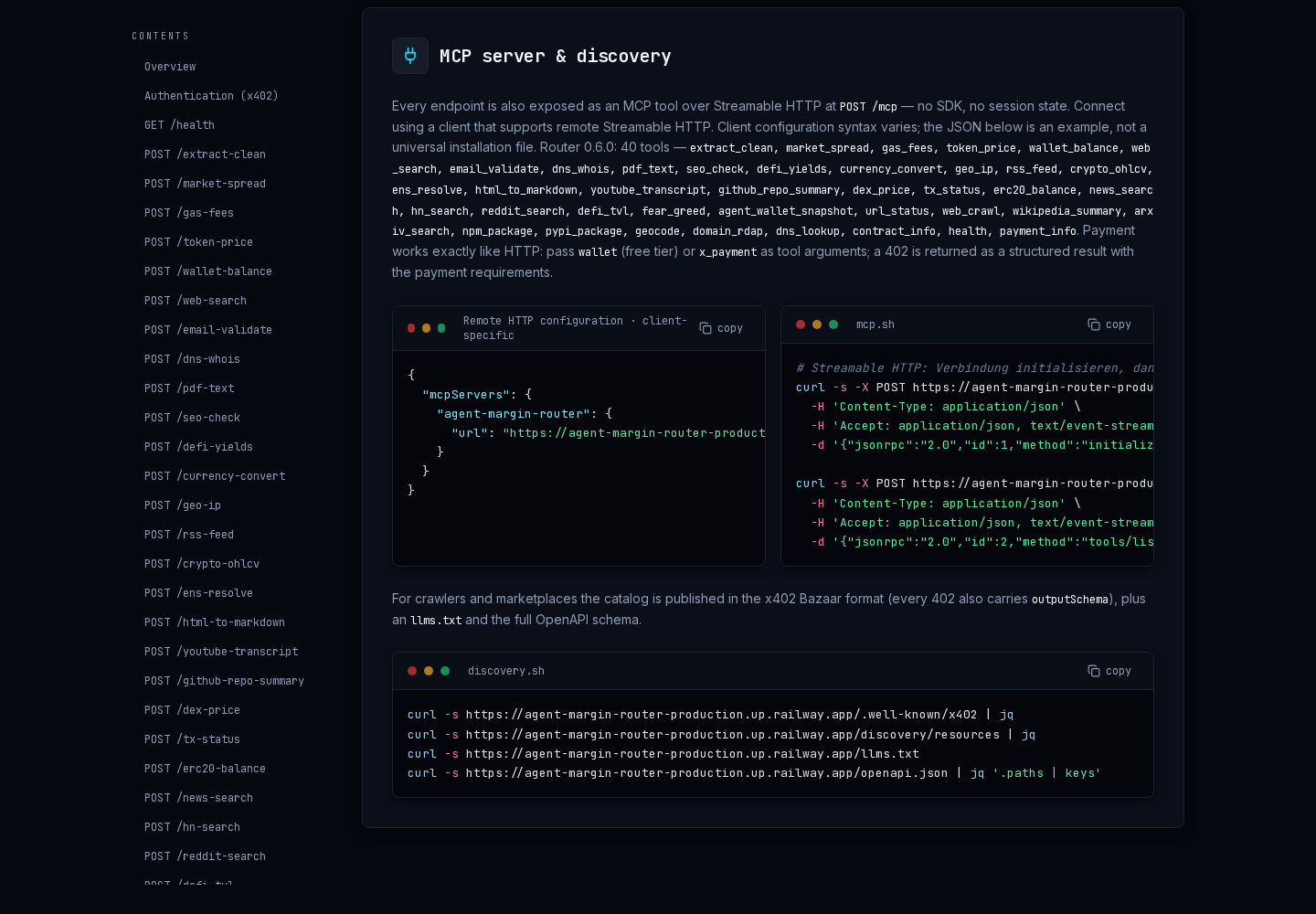Copy the mcp.sh code block
The width and height of the screenshot is (1316, 914).
[x=1109, y=324]
